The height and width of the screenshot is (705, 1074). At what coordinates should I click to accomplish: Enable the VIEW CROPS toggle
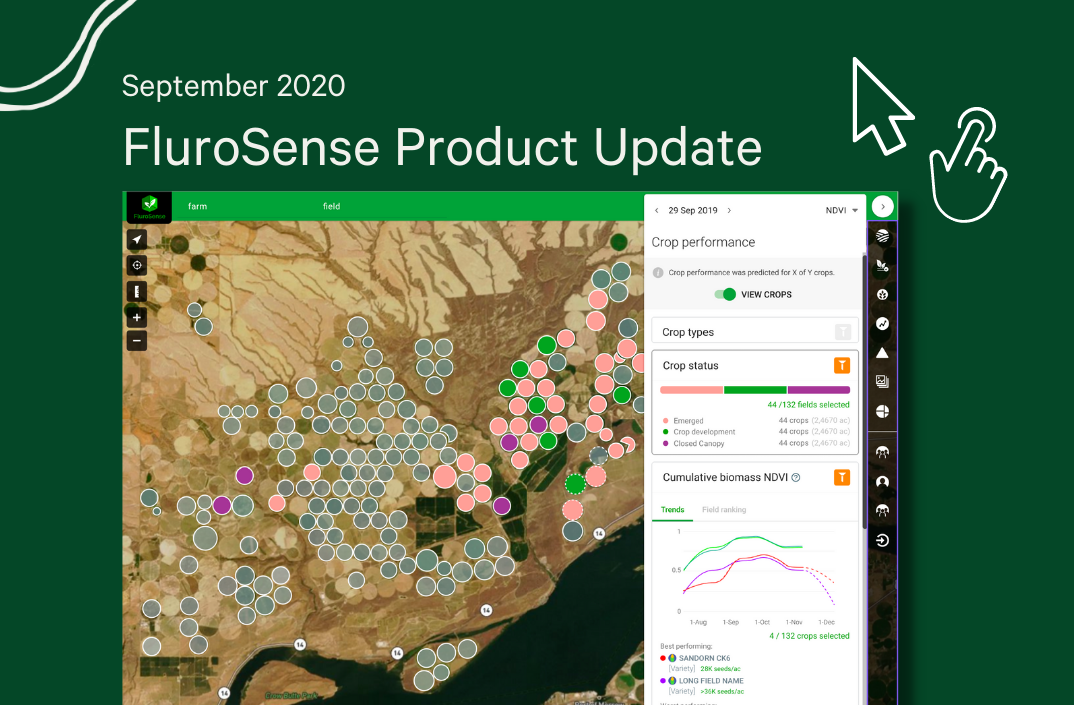click(x=727, y=294)
